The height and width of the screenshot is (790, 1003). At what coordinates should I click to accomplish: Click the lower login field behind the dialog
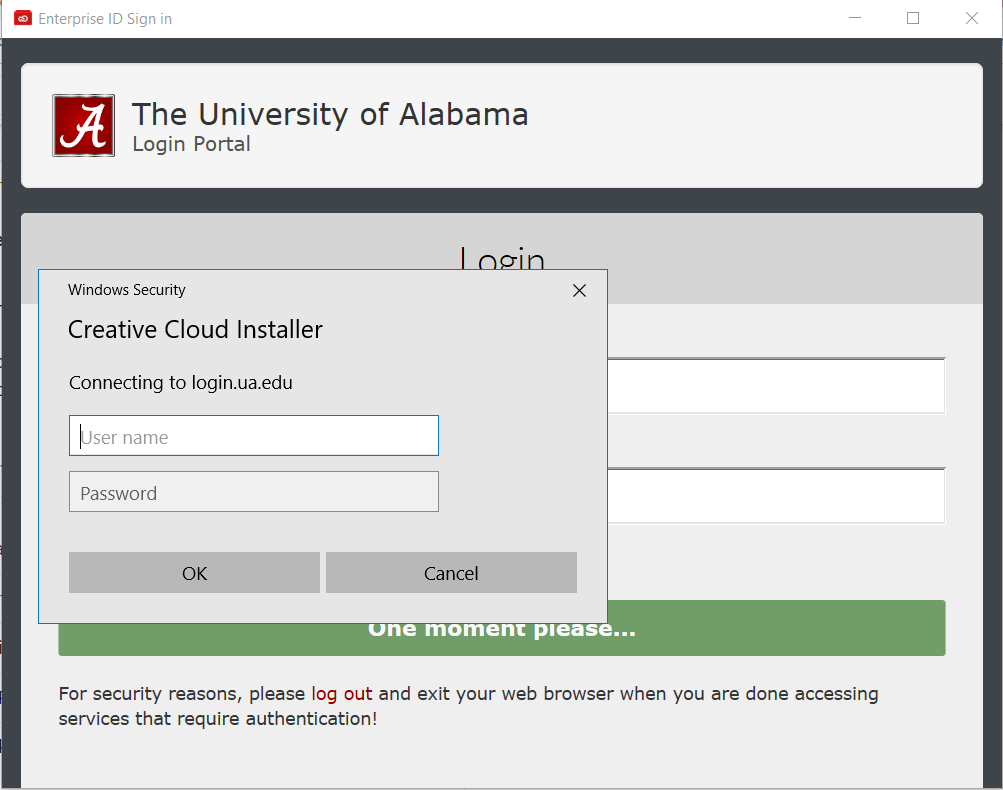776,496
